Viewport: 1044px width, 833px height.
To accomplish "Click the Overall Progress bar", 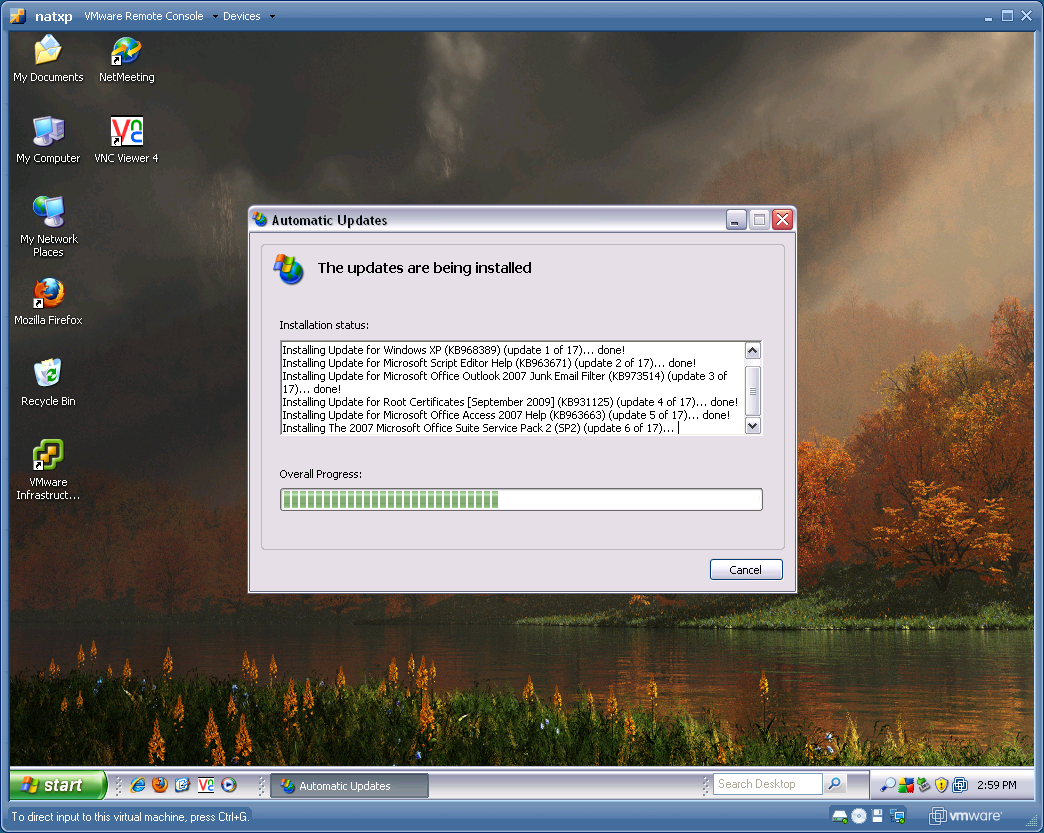I will pyautogui.click(x=521, y=499).
